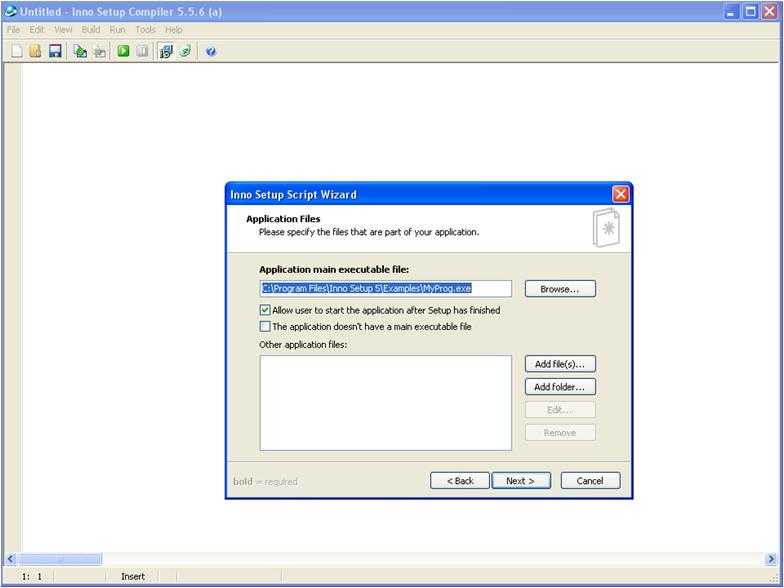Toggle Allow user to start application checkbox
The height and width of the screenshot is (588, 784).
pyautogui.click(x=265, y=310)
